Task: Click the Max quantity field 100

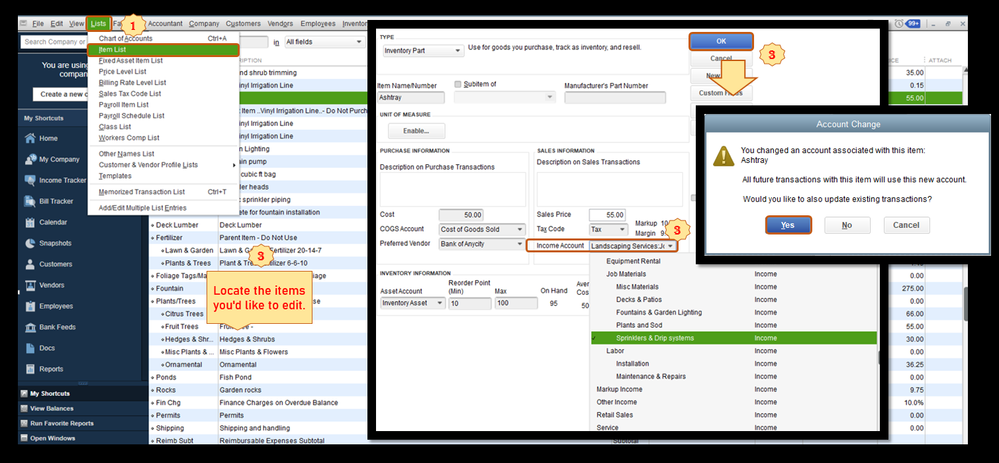Action: pos(516,304)
